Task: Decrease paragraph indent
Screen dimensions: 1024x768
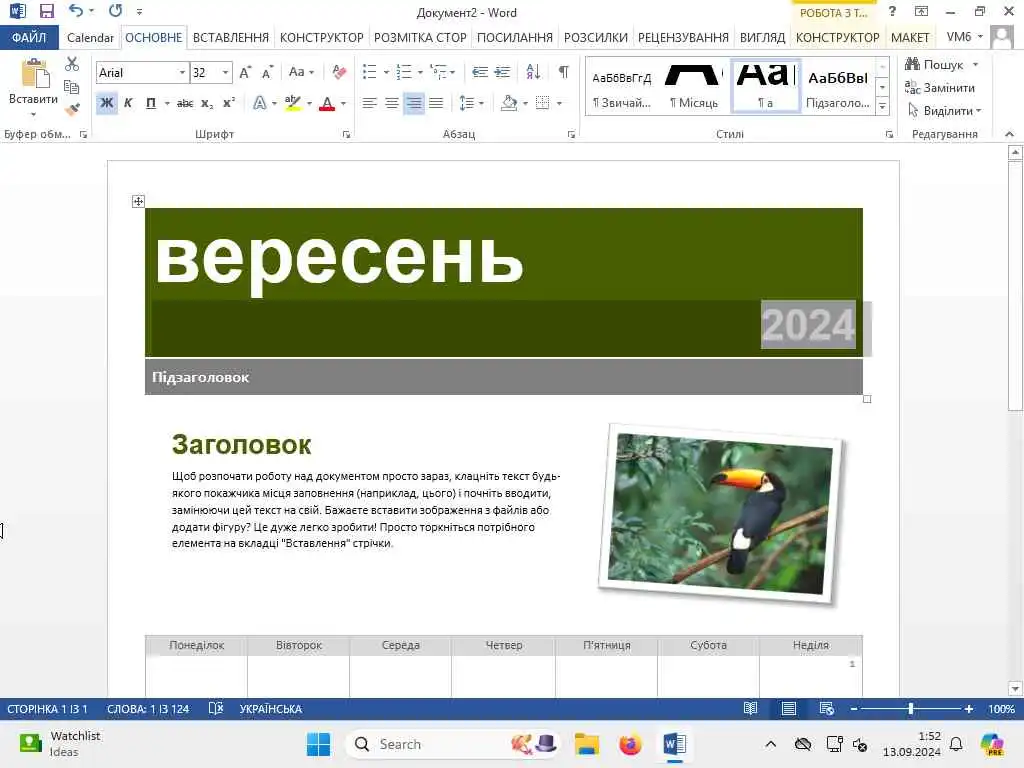Action: coord(480,72)
